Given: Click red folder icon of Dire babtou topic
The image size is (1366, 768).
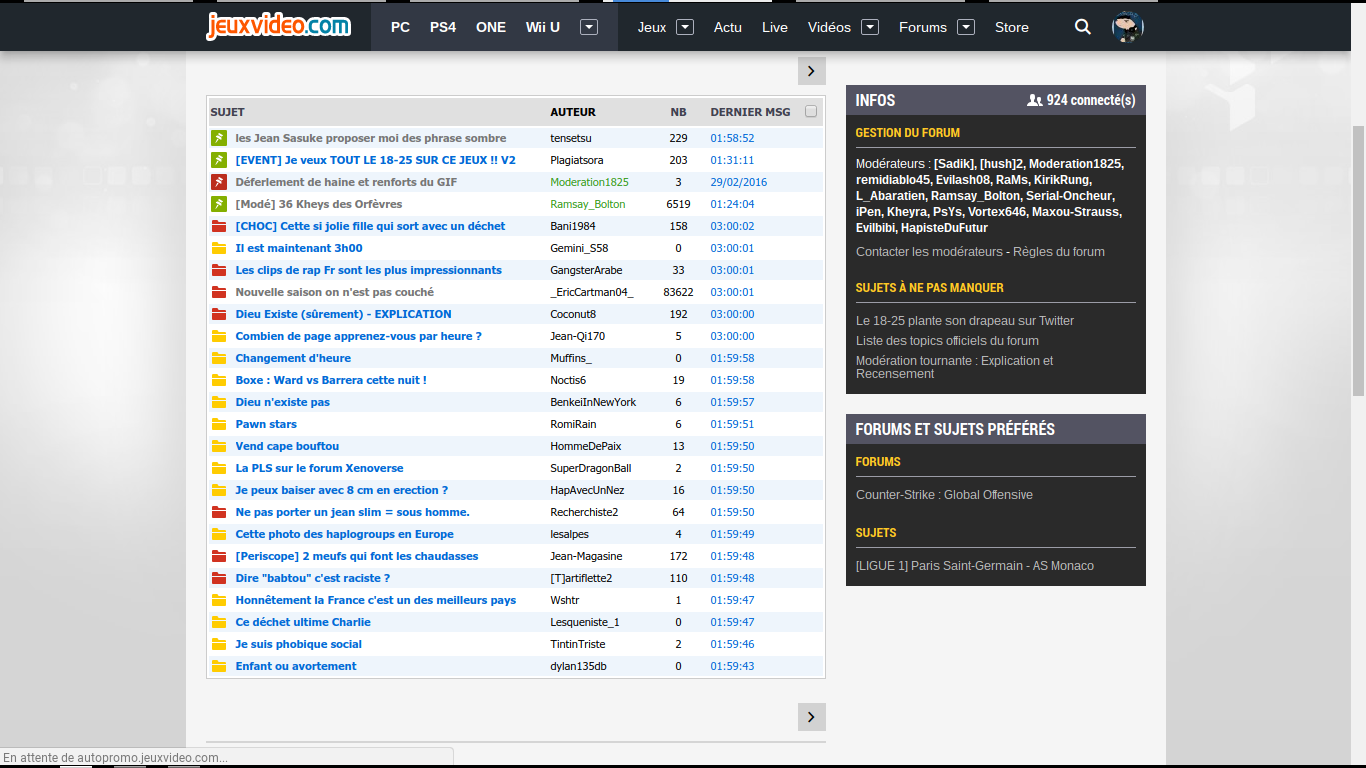Looking at the screenshot, I should tap(219, 578).
